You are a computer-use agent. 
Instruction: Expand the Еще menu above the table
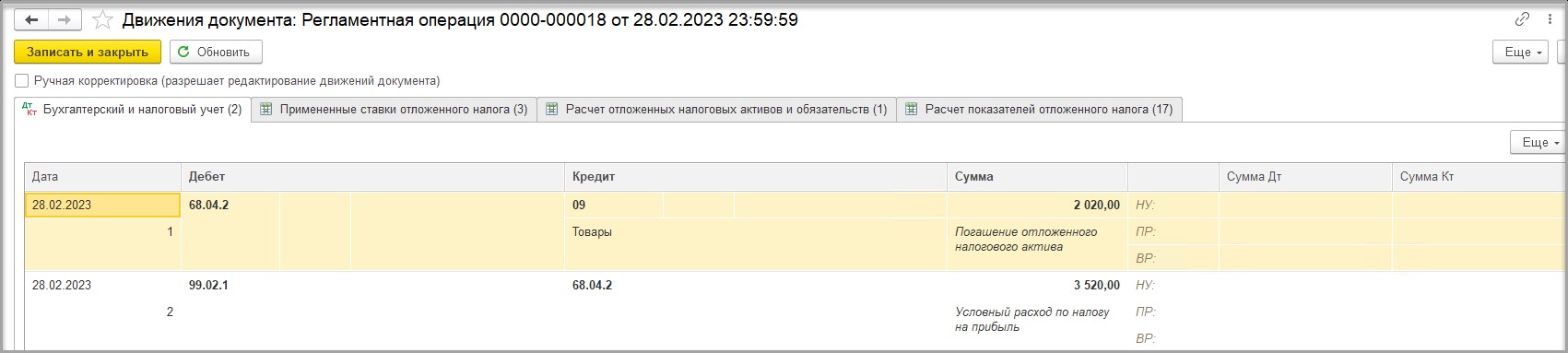[x=1539, y=142]
